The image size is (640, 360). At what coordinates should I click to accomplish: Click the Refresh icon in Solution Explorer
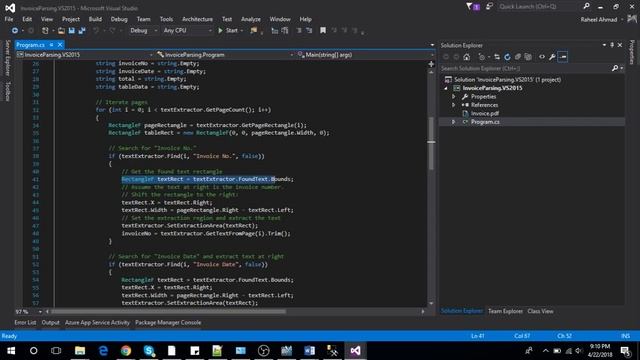point(507,57)
